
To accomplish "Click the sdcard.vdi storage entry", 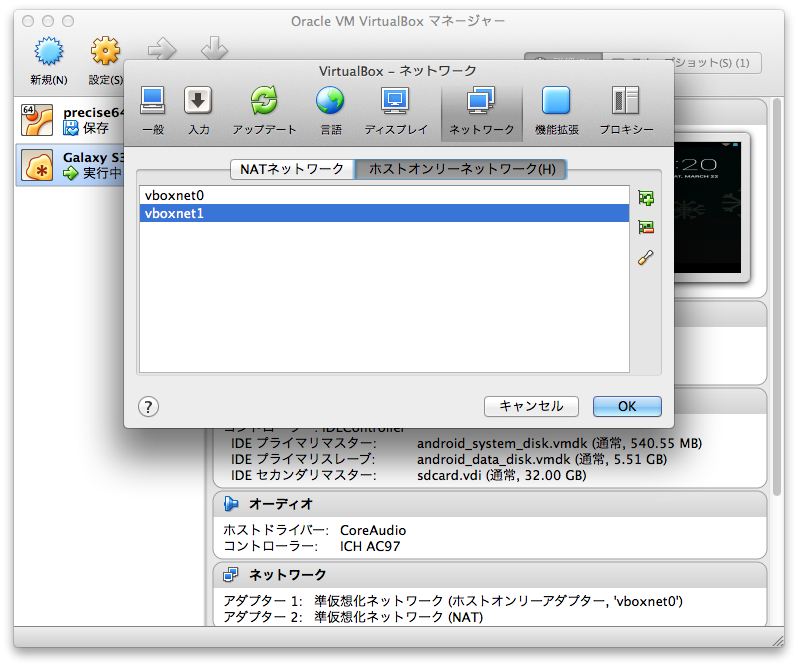I will point(502,476).
